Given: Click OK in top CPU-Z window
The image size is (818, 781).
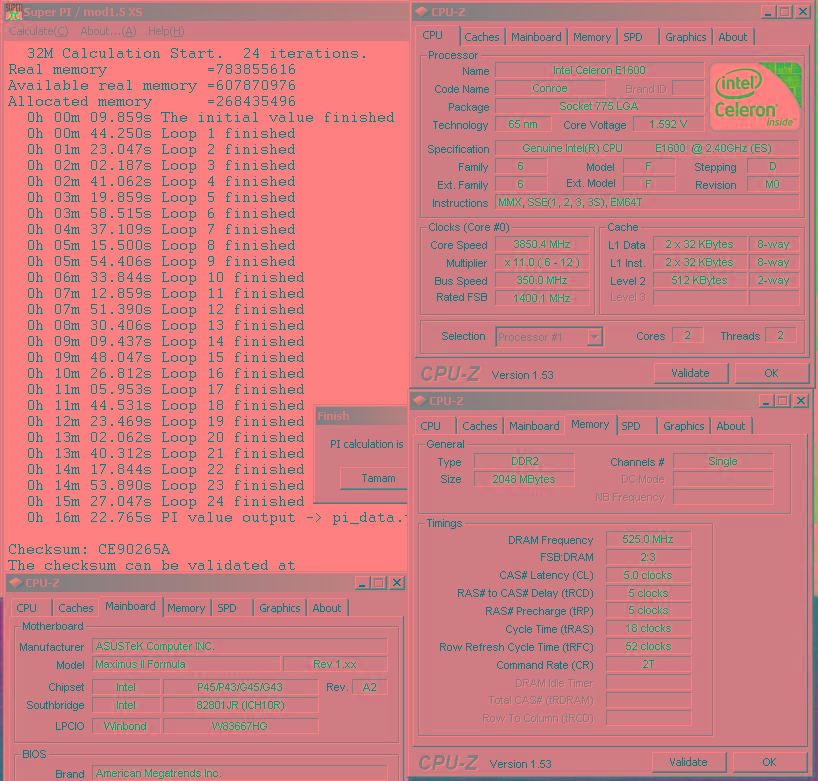Looking at the screenshot, I should click(x=771, y=374).
